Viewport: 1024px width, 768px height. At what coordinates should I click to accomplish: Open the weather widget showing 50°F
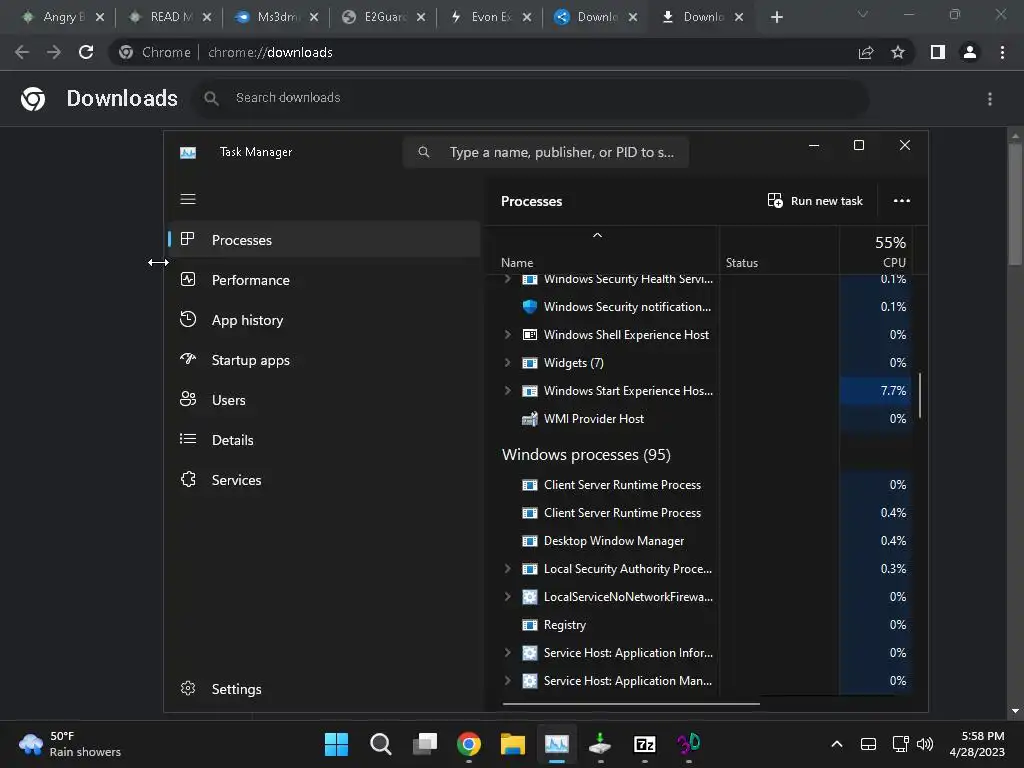point(69,744)
